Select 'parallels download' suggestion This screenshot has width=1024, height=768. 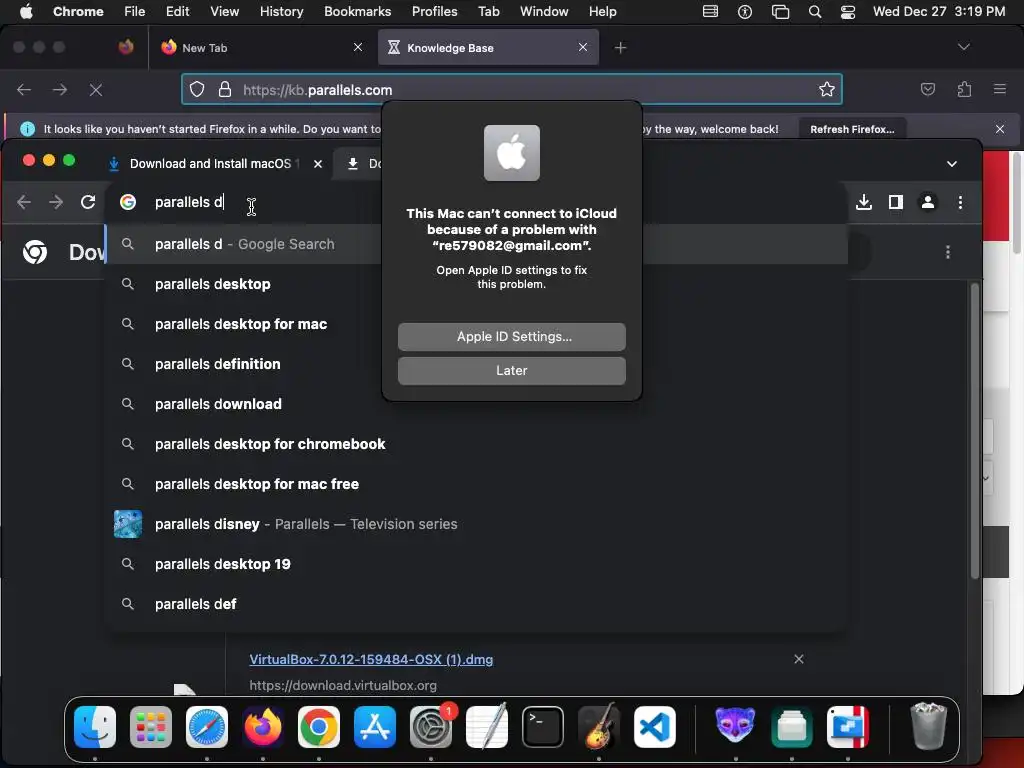[477, 404]
